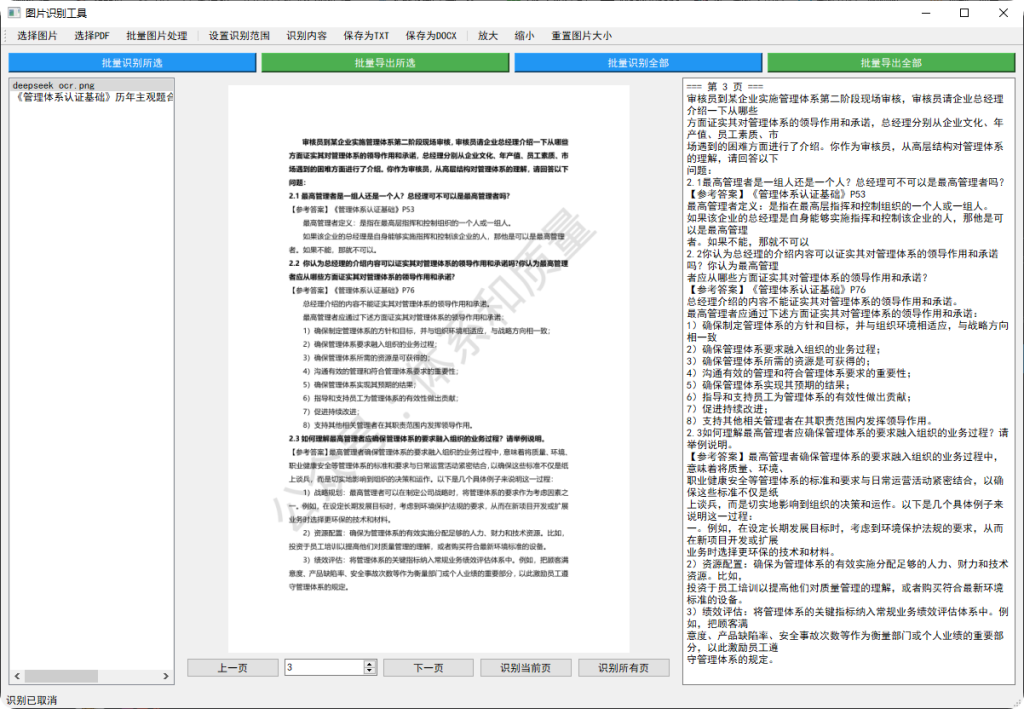Recognize current page via 识别当前页
Image resolution: width=1024 pixels, height=709 pixels.
[x=526, y=667]
